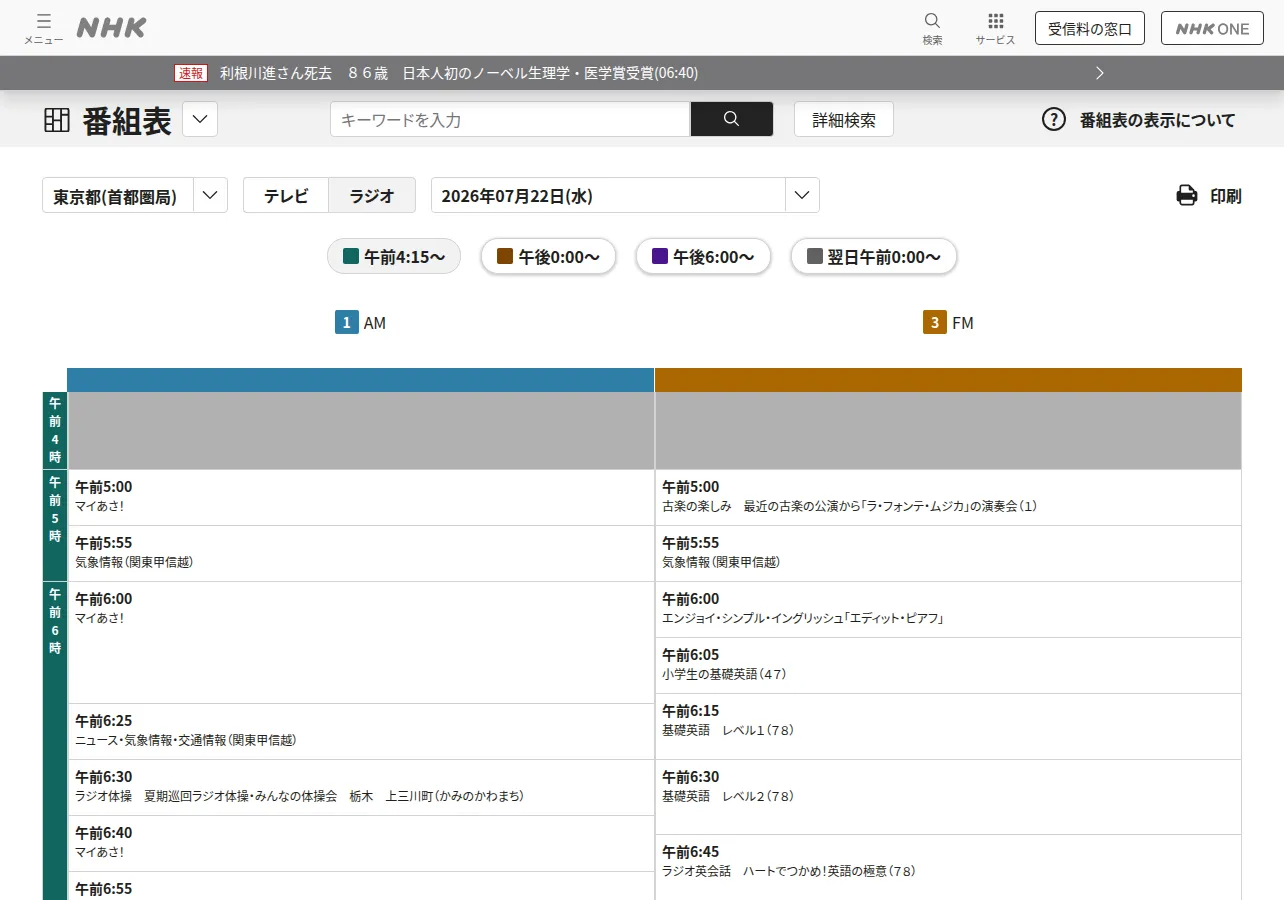
Task: Jump to 午後0:00〜 time block
Action: [548, 256]
